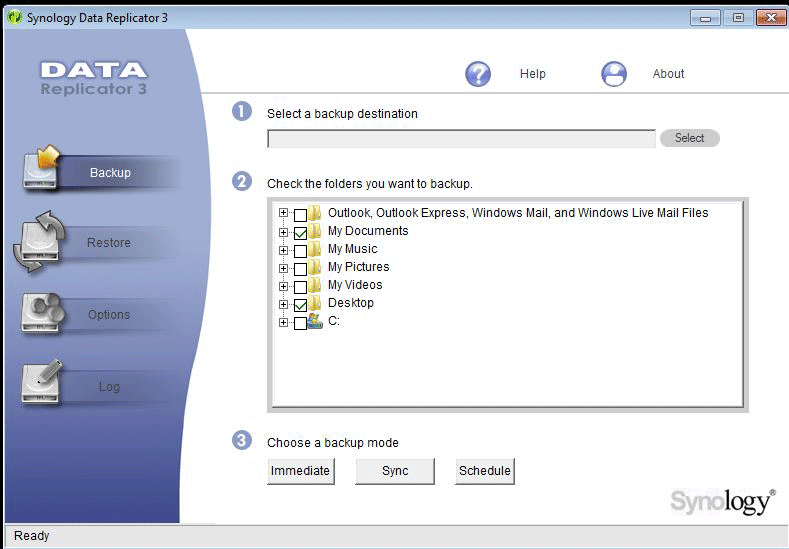Expand the My Pictures tree node
Image resolution: width=789 pixels, height=549 pixels.
(284, 268)
